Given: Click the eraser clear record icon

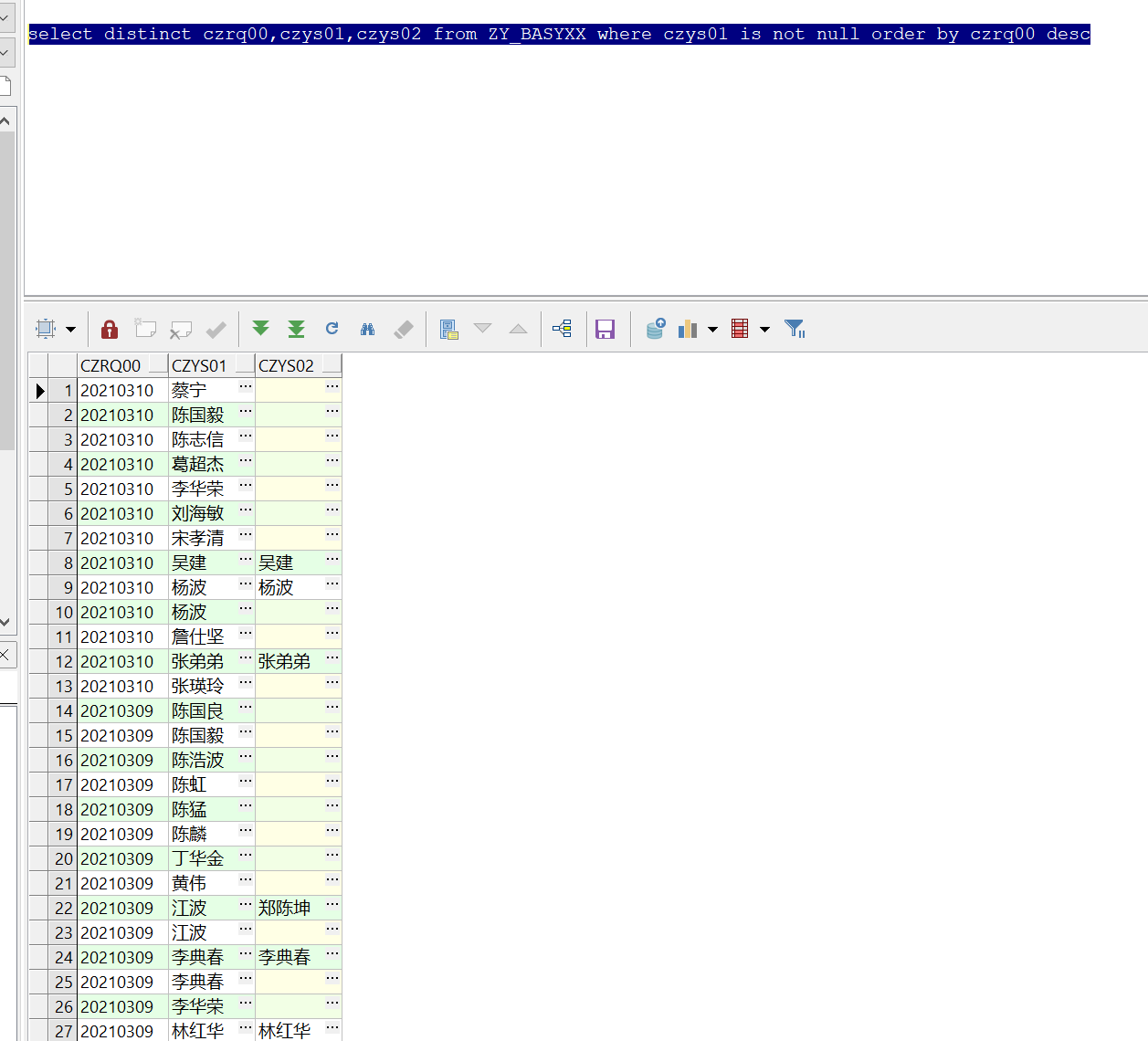Looking at the screenshot, I should [x=404, y=329].
